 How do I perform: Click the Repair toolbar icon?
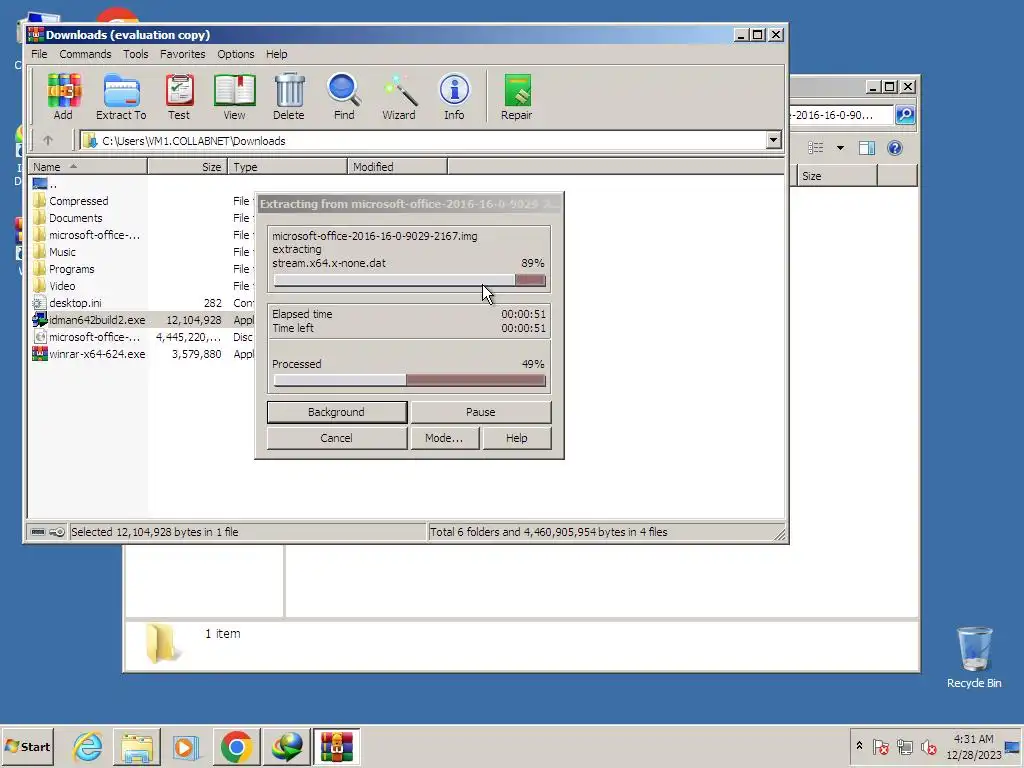(x=517, y=97)
